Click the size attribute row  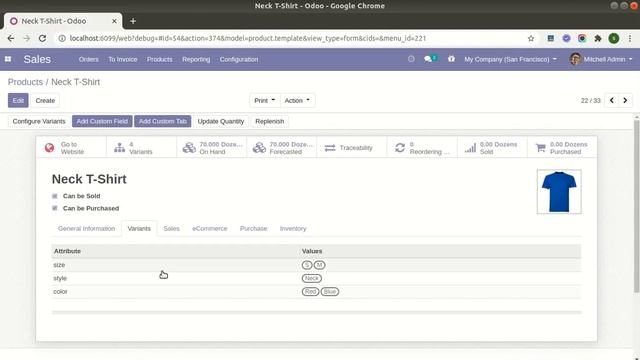(316, 265)
